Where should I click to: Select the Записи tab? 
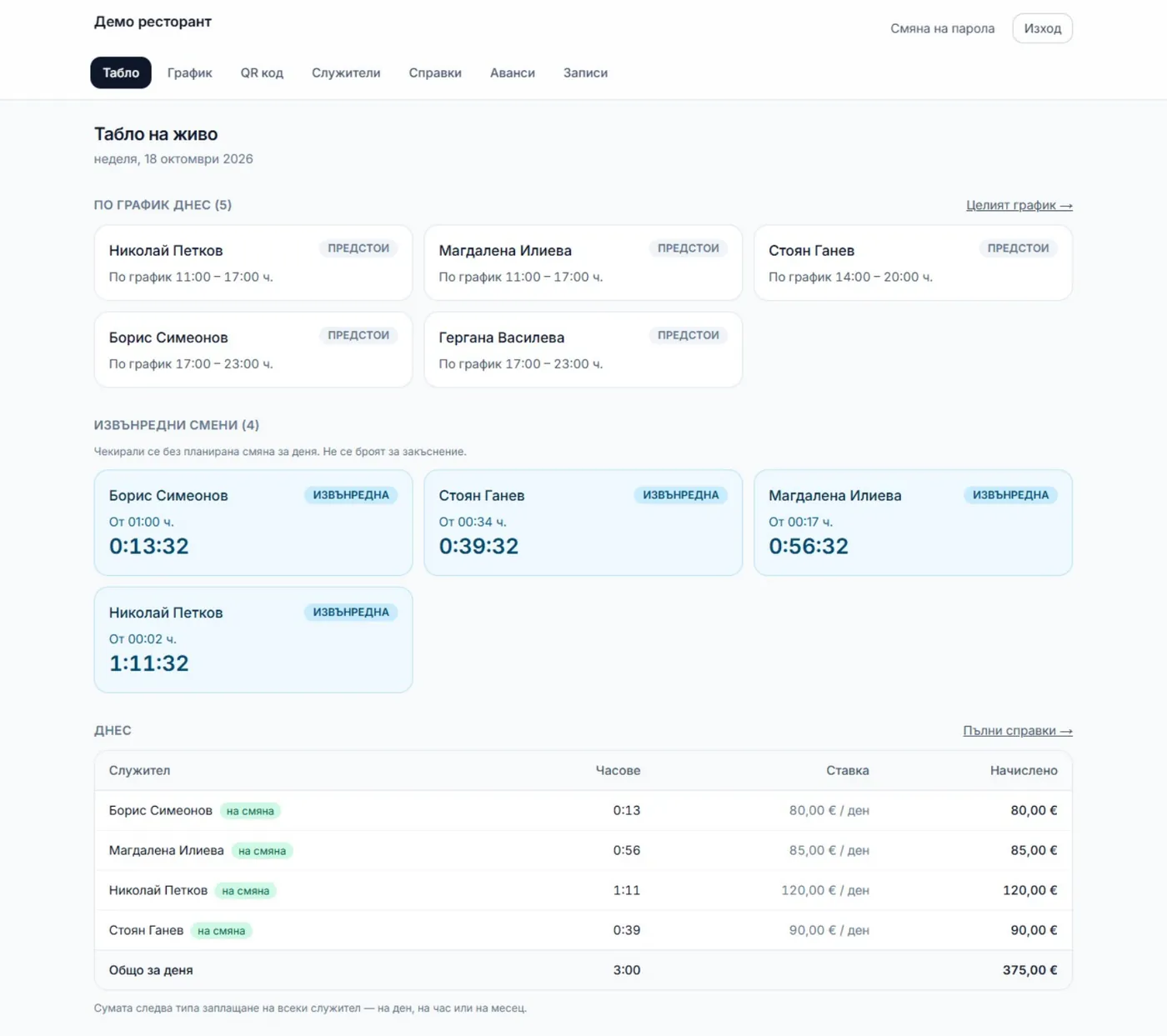[585, 73]
